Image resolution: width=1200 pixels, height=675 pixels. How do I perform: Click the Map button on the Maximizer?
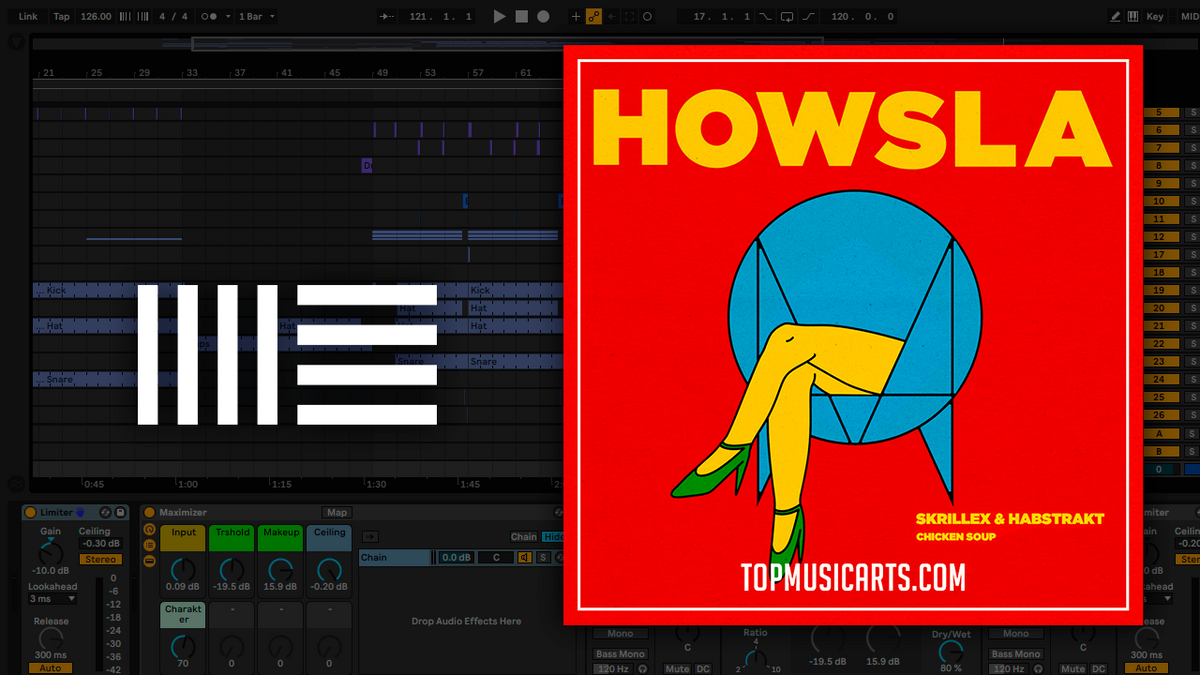coord(338,511)
